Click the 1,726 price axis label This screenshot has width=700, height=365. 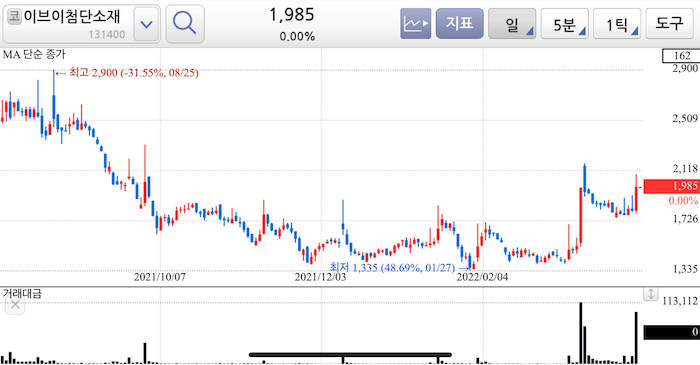click(x=685, y=219)
